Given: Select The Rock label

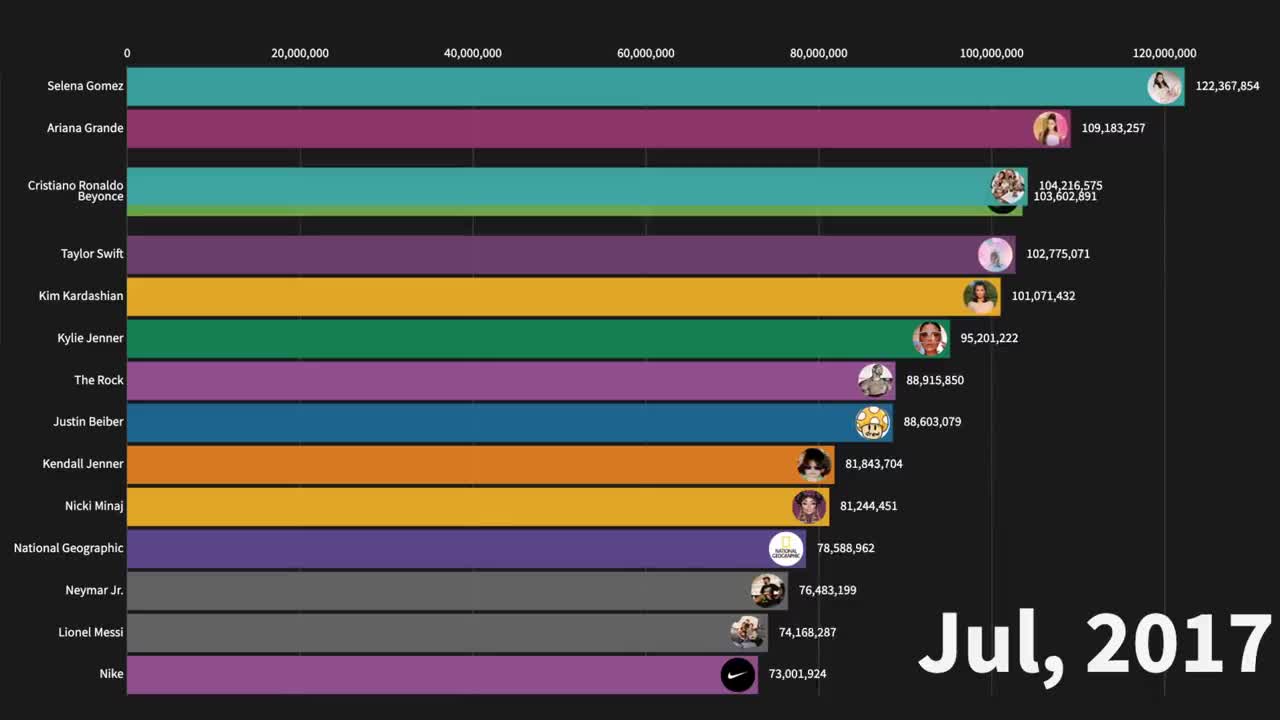Looking at the screenshot, I should point(99,380).
